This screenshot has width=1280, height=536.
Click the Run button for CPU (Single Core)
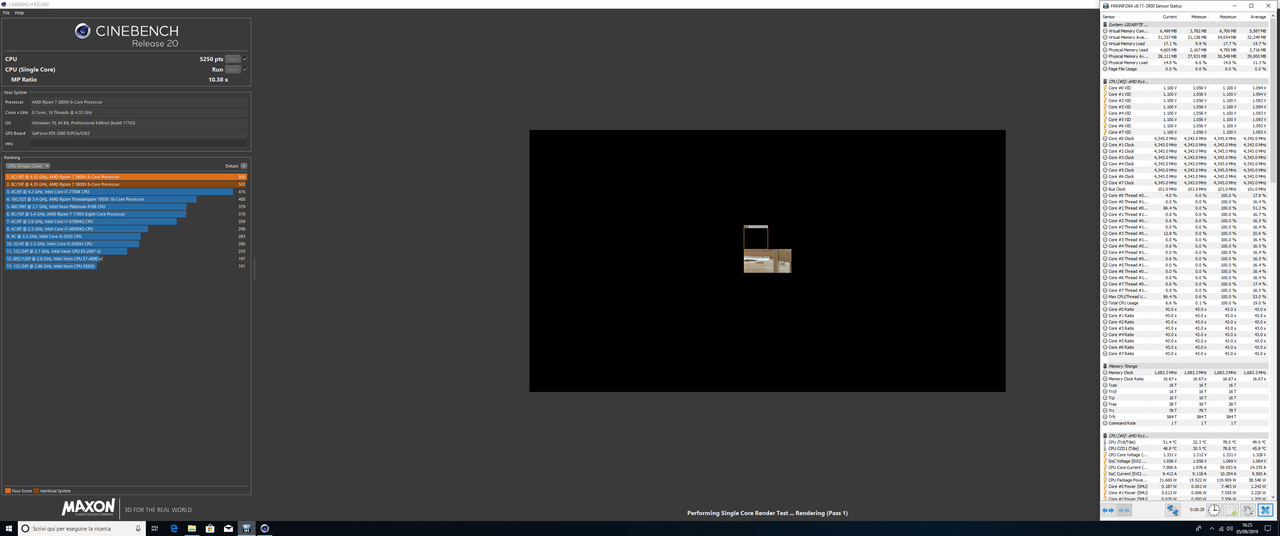point(233,69)
